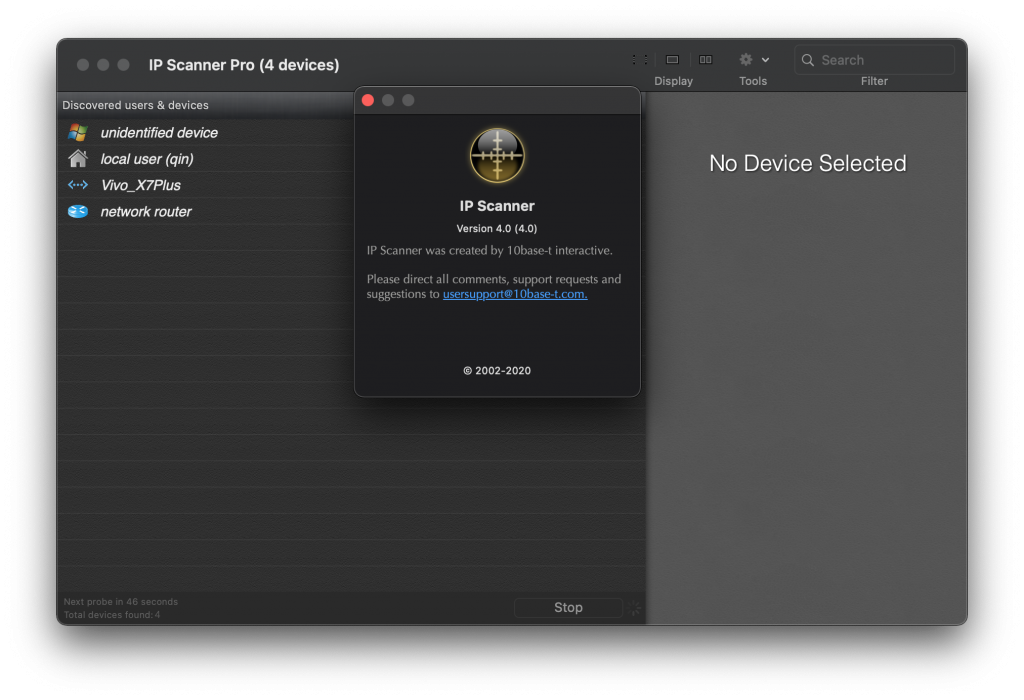
Task: Click the IP Scanner crosshair app icon
Action: pyautogui.click(x=497, y=155)
